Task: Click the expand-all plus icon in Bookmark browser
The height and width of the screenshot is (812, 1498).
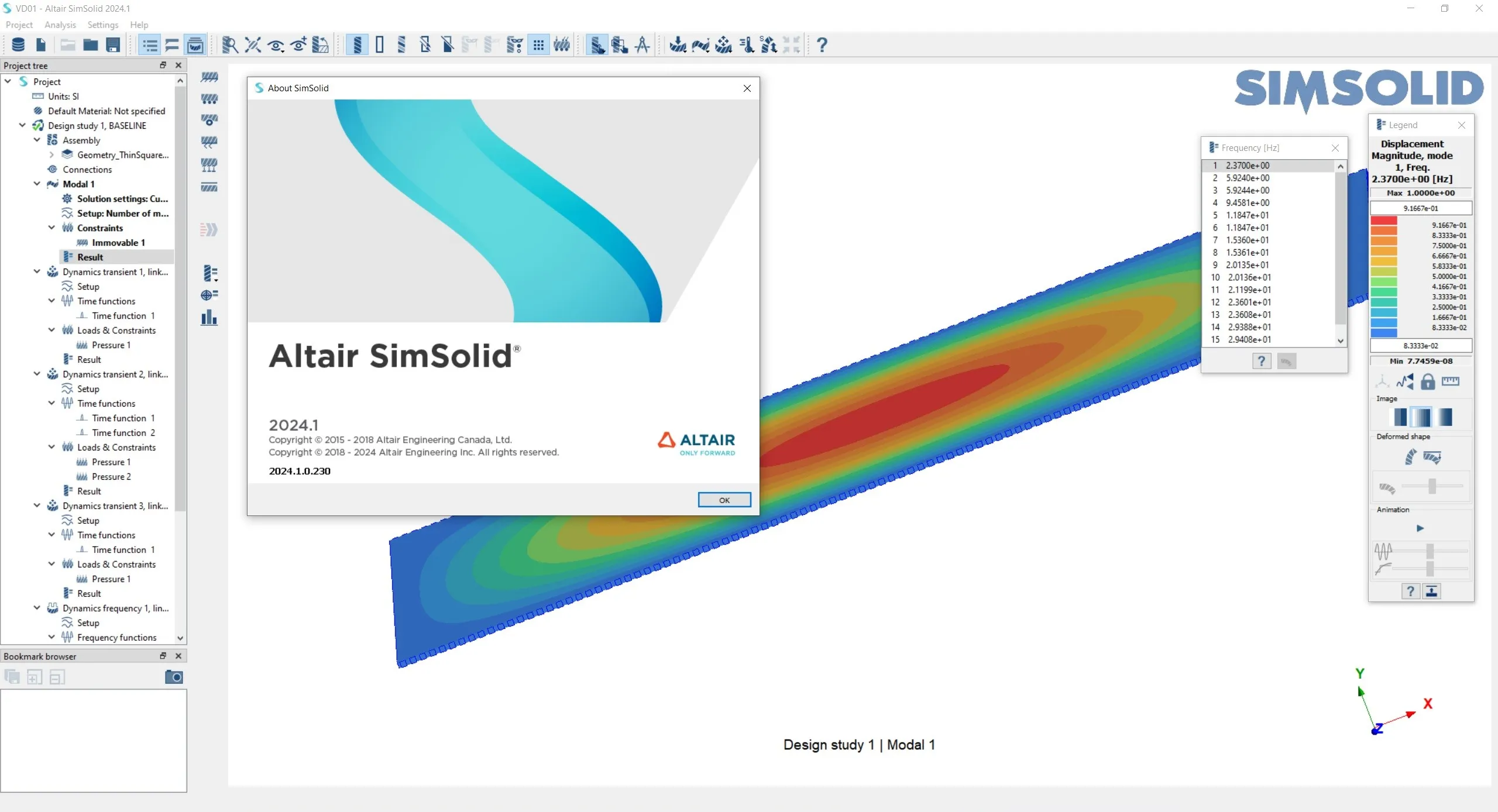Action: tap(35, 677)
